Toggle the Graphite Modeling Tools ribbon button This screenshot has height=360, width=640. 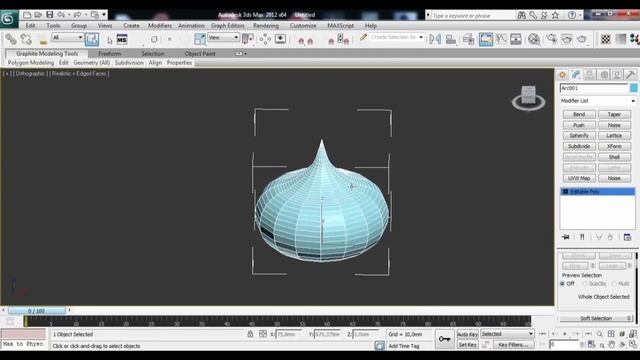(x=486, y=39)
